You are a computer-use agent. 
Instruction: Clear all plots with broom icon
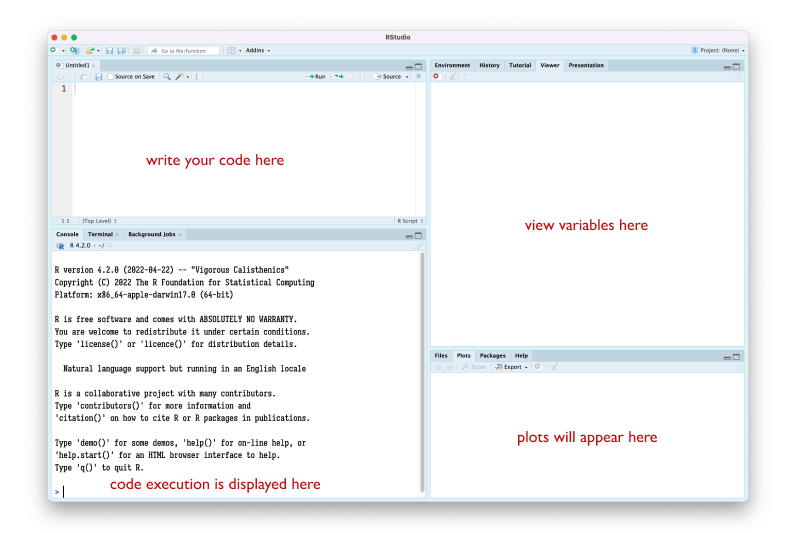pyautogui.click(x=554, y=367)
